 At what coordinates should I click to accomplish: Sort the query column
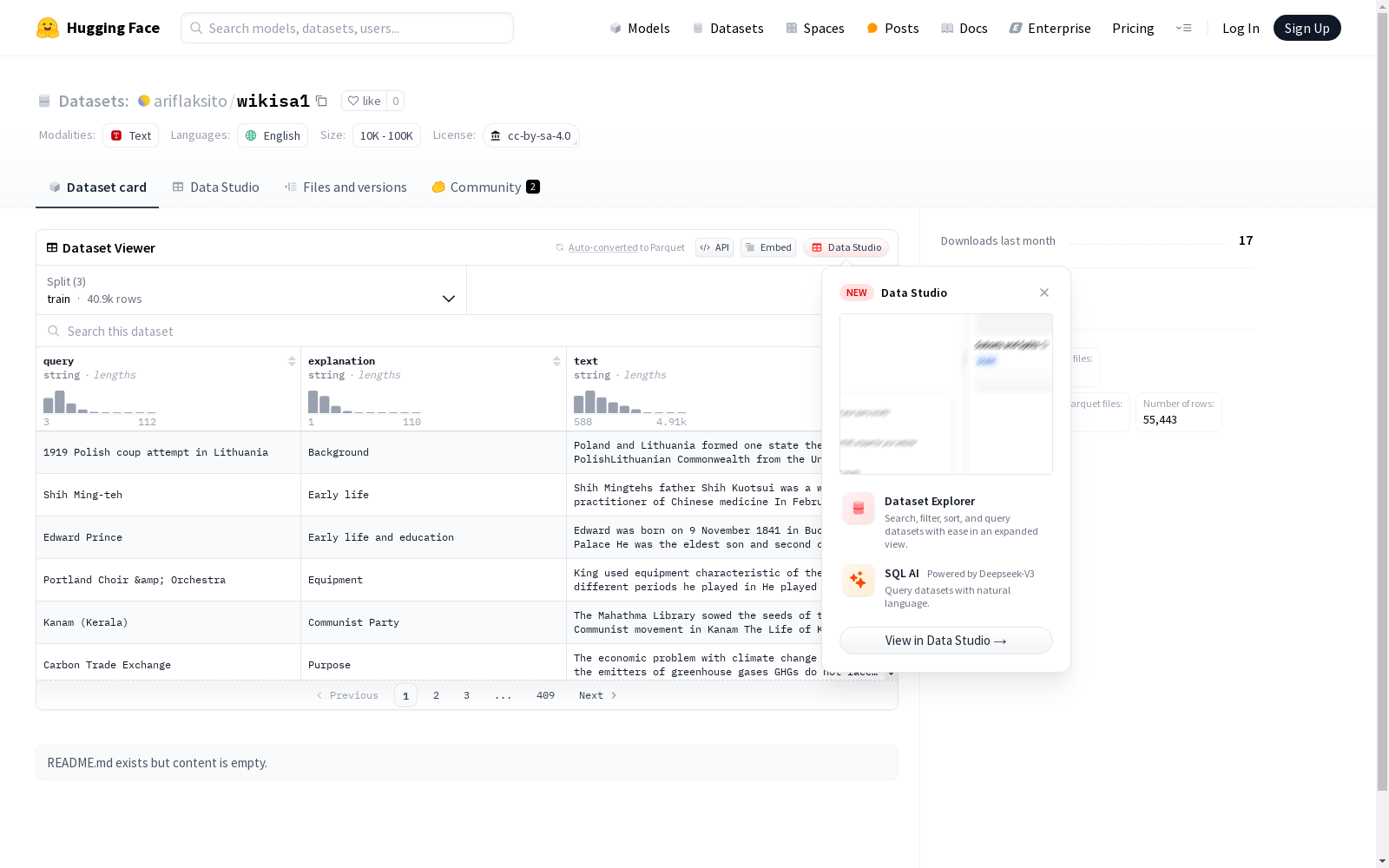(292, 361)
